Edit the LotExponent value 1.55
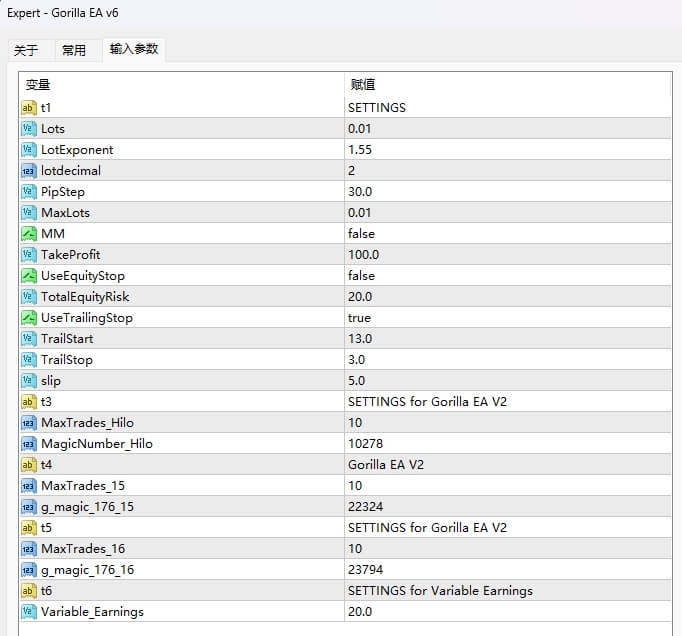This screenshot has height=636, width=682. (x=506, y=149)
